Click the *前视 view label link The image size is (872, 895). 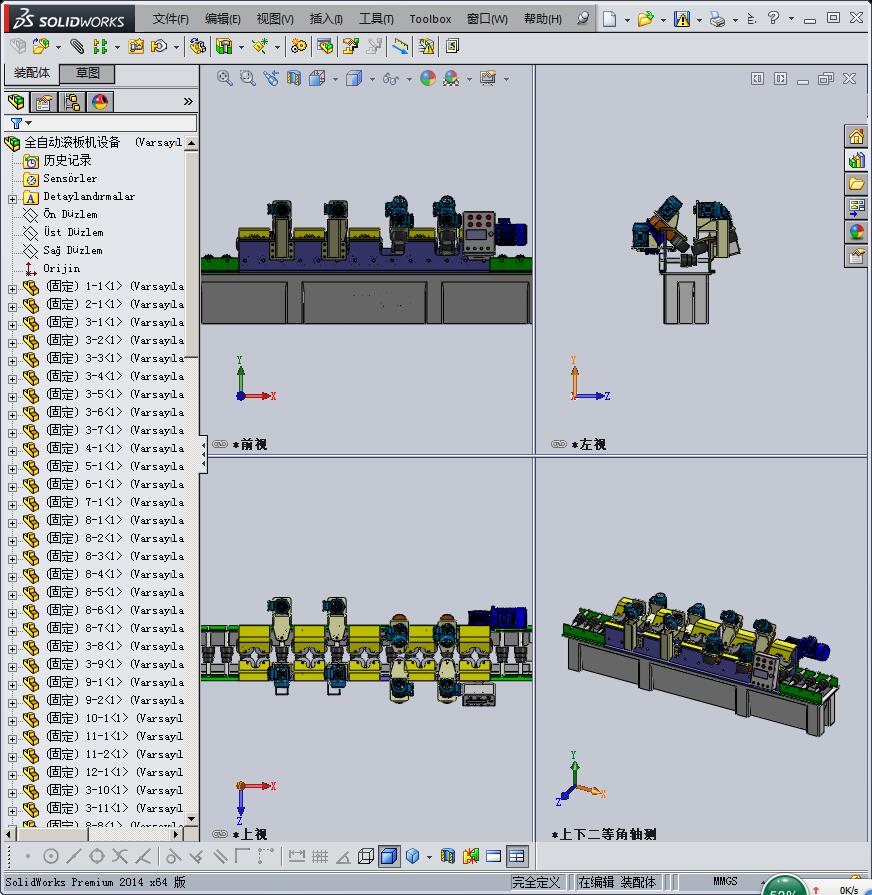click(250, 444)
